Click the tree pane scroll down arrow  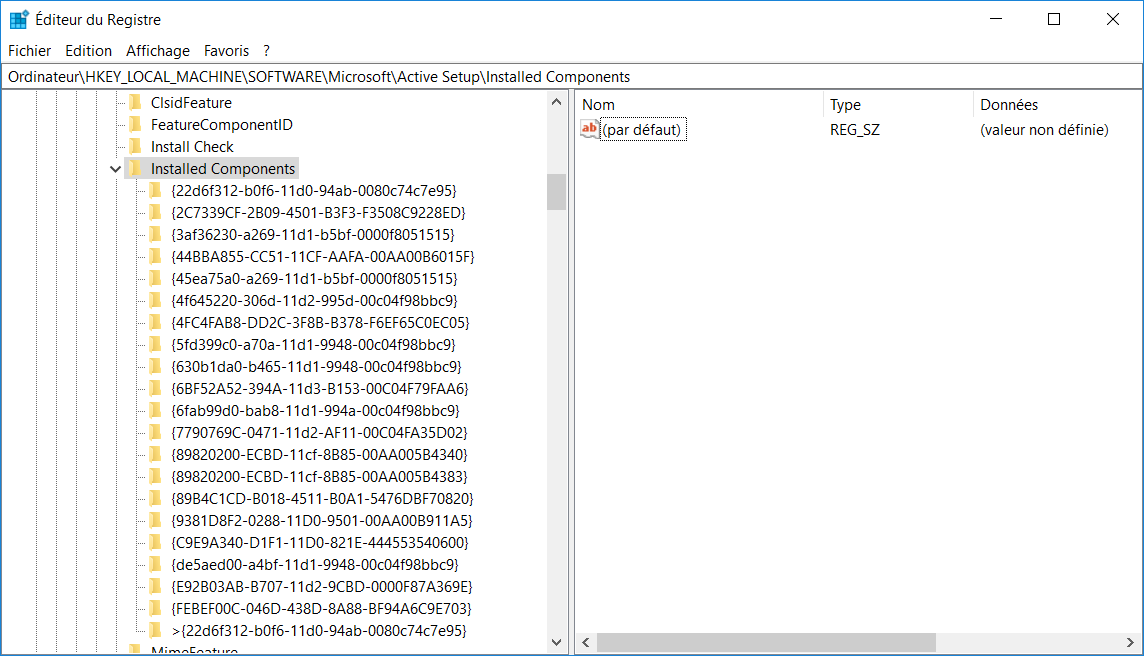557,642
